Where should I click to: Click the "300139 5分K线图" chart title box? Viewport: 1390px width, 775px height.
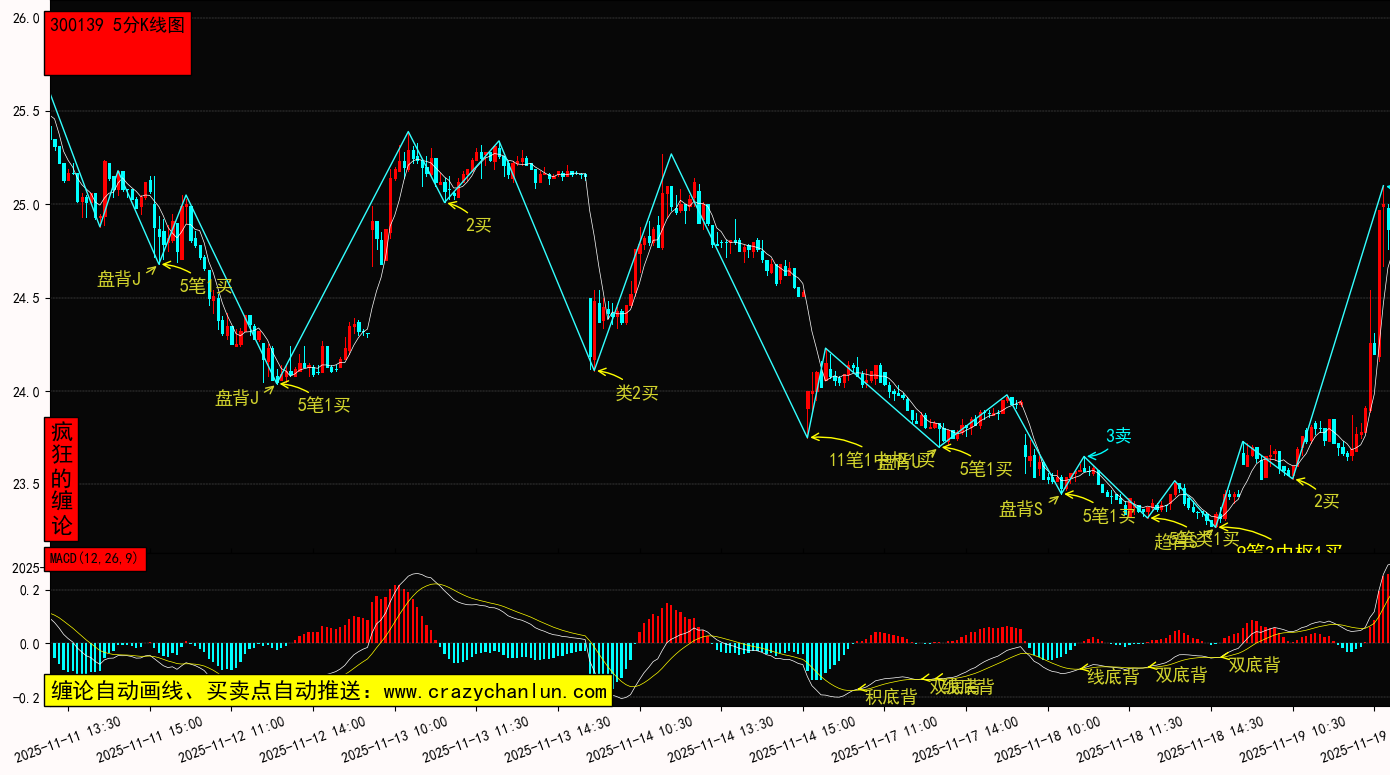coord(117,43)
